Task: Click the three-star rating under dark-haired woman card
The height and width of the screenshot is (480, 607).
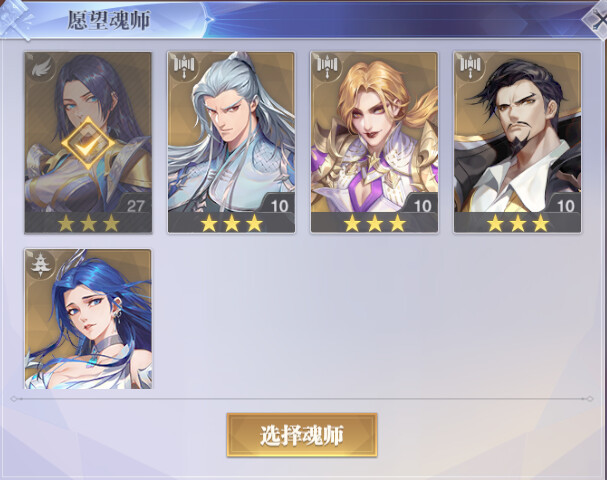Action: click(x=88, y=223)
